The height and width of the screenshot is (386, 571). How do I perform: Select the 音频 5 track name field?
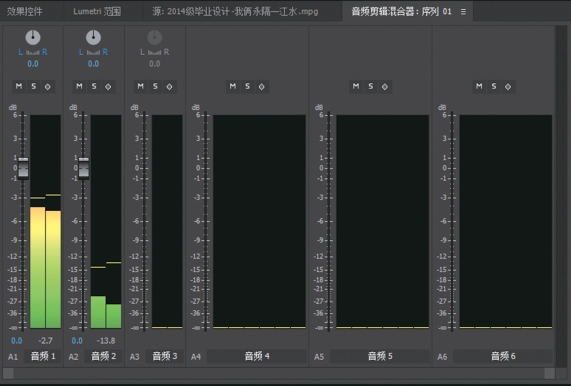tap(380, 356)
